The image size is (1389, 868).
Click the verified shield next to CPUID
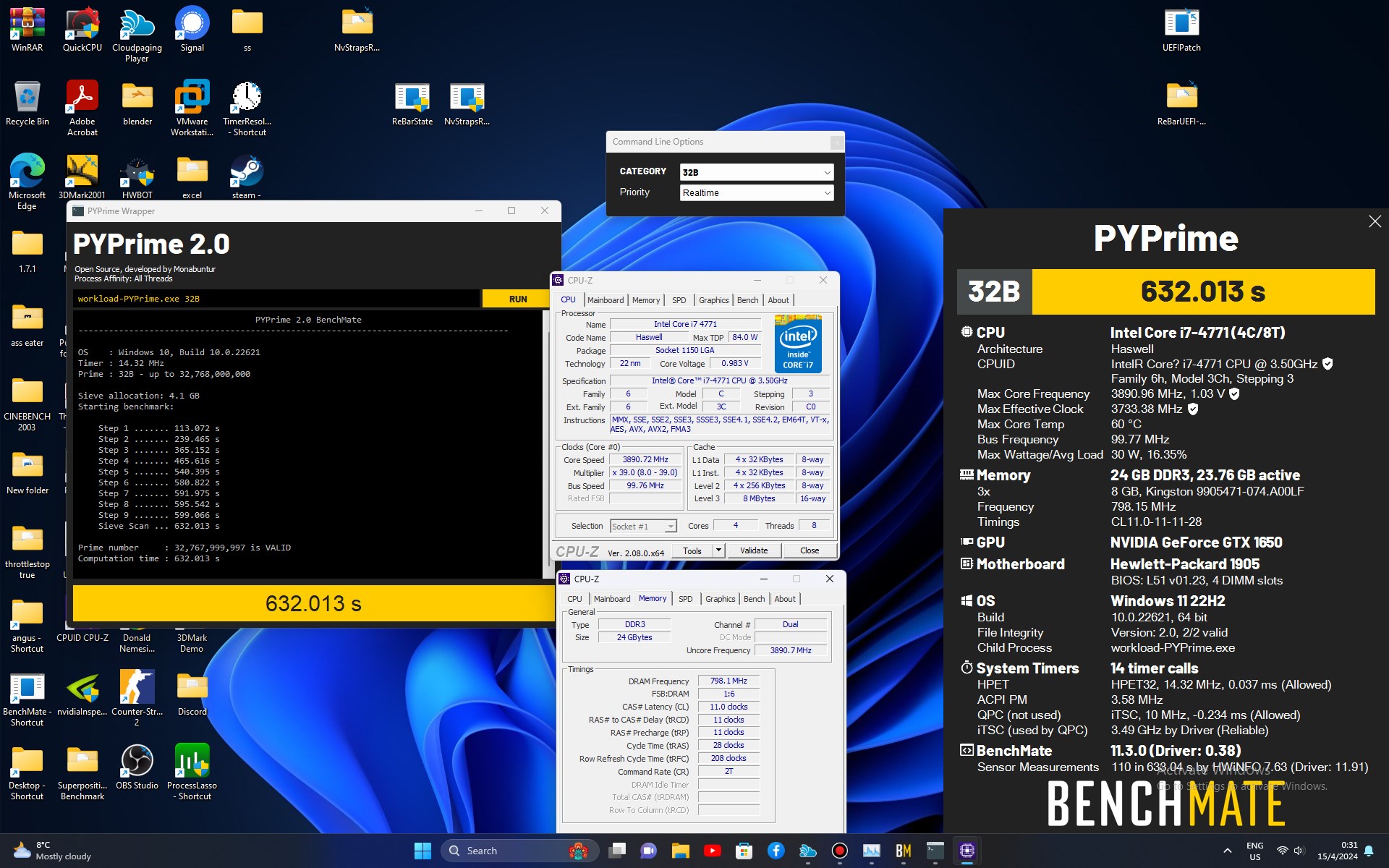[1328, 364]
